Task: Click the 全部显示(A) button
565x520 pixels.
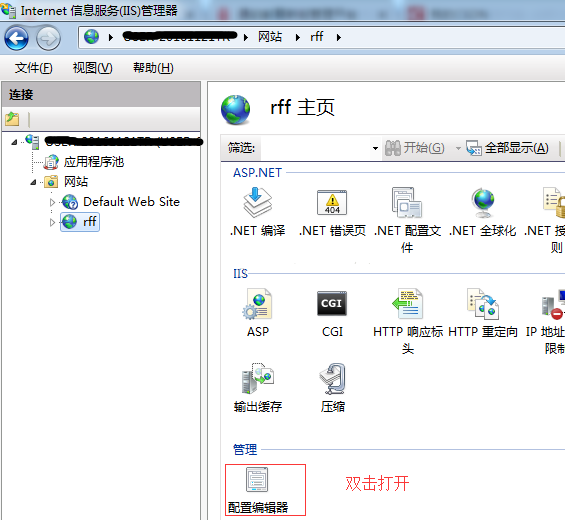Action: click(x=507, y=148)
